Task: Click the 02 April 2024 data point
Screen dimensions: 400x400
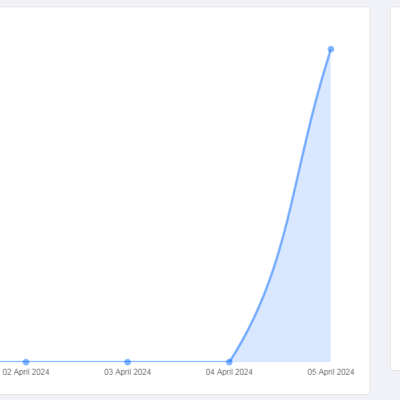Action: [26, 362]
